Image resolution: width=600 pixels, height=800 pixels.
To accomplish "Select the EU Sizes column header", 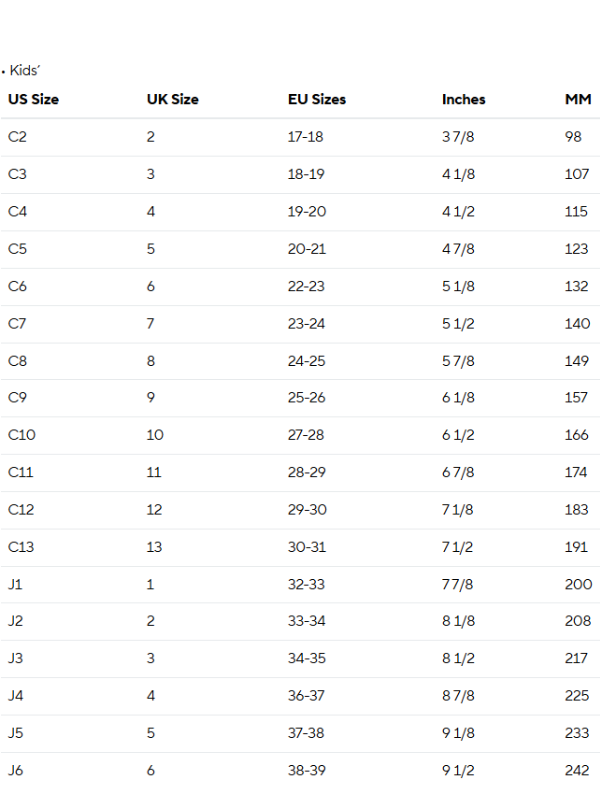I will (316, 100).
